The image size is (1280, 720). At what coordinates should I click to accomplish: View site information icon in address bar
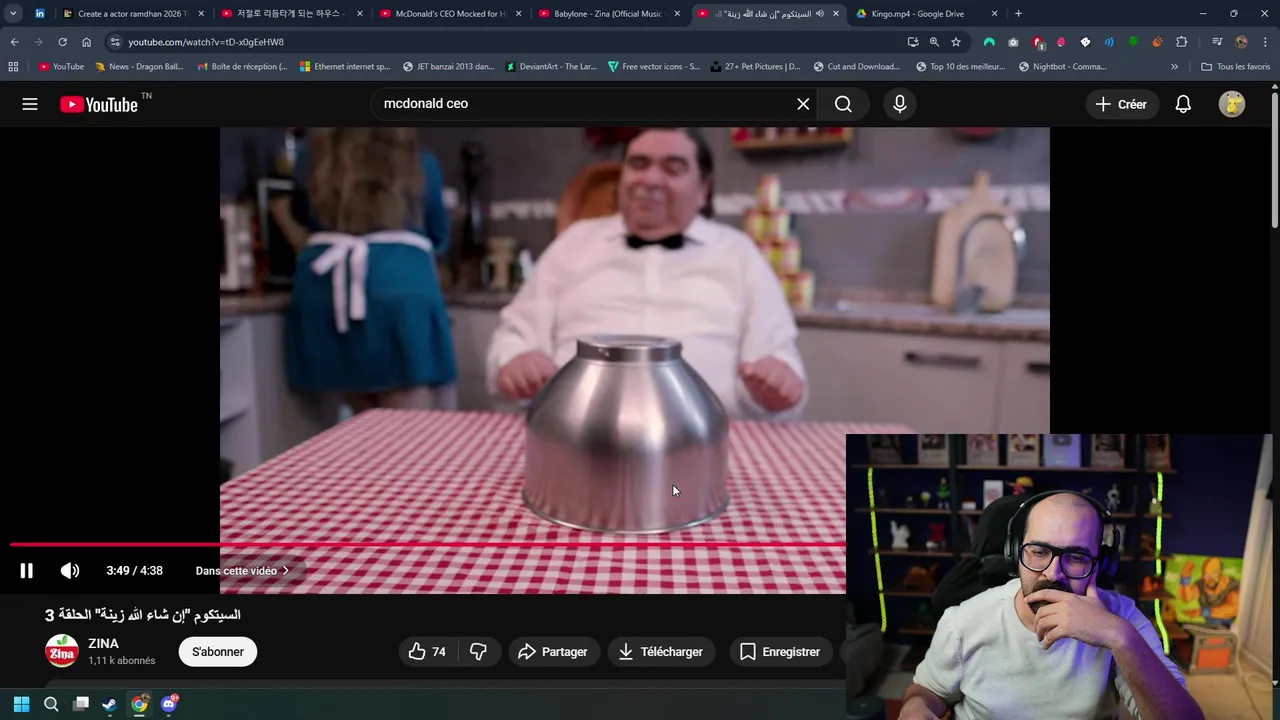[115, 42]
